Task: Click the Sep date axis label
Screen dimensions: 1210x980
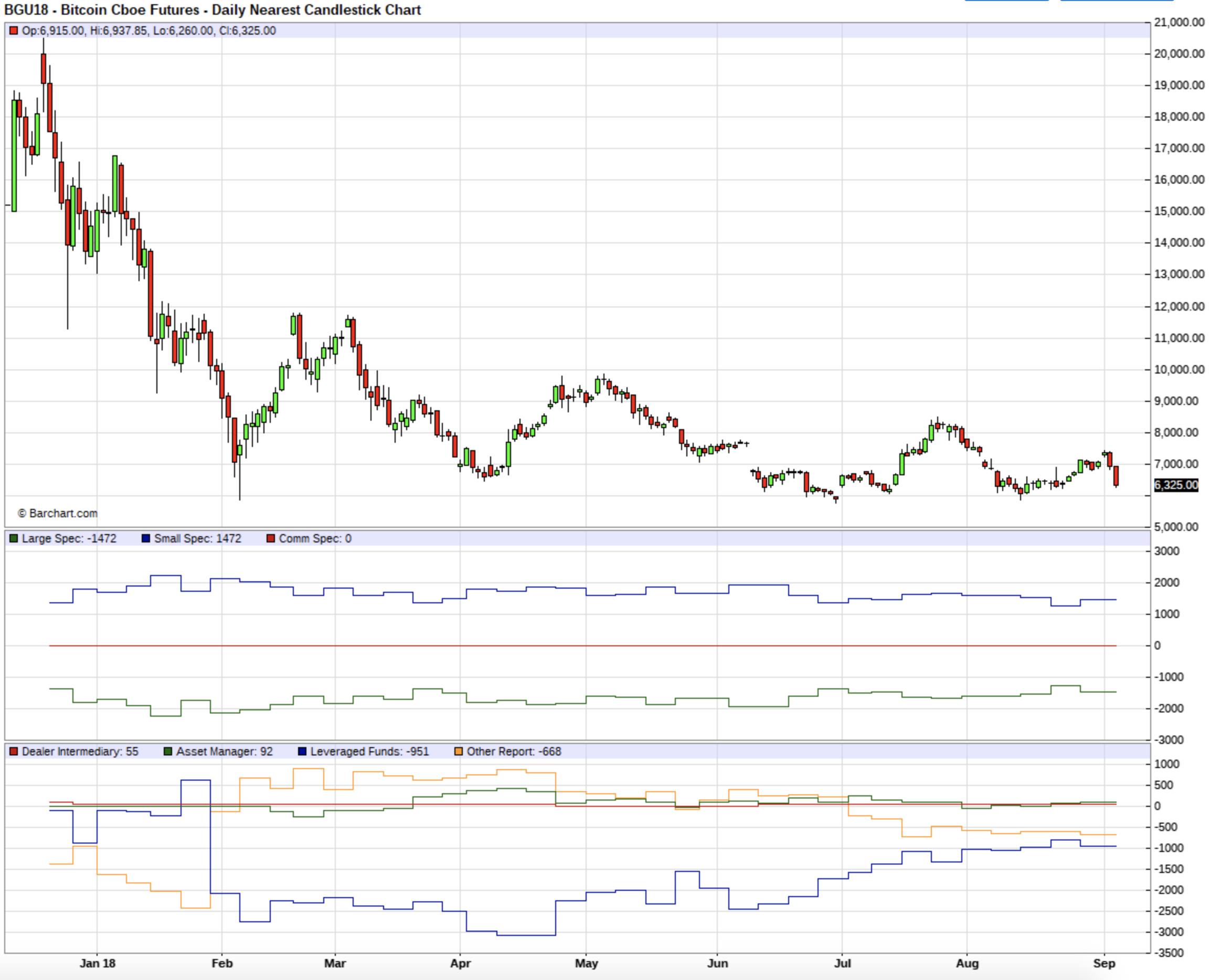Action: click(1104, 963)
